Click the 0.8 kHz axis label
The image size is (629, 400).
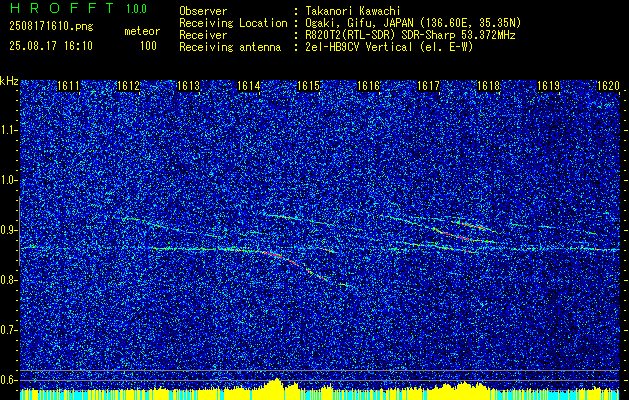pyautogui.click(x=9, y=280)
